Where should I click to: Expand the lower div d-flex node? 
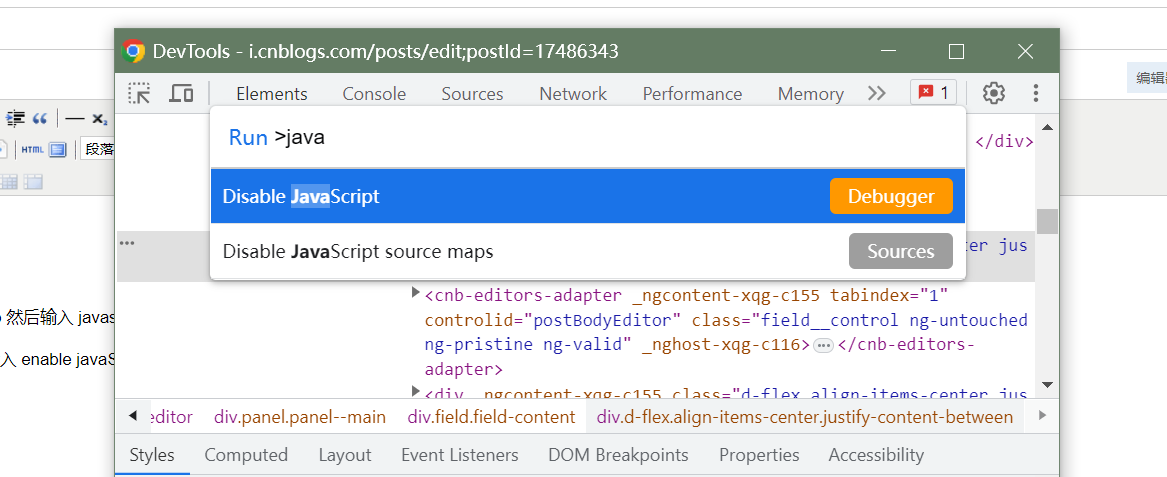(x=416, y=390)
